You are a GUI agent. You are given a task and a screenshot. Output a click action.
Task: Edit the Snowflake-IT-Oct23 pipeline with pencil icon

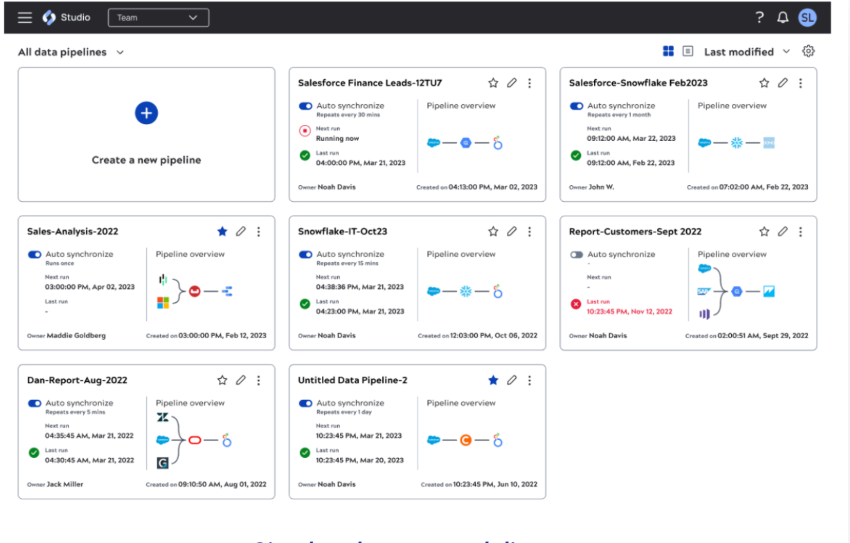[512, 232]
